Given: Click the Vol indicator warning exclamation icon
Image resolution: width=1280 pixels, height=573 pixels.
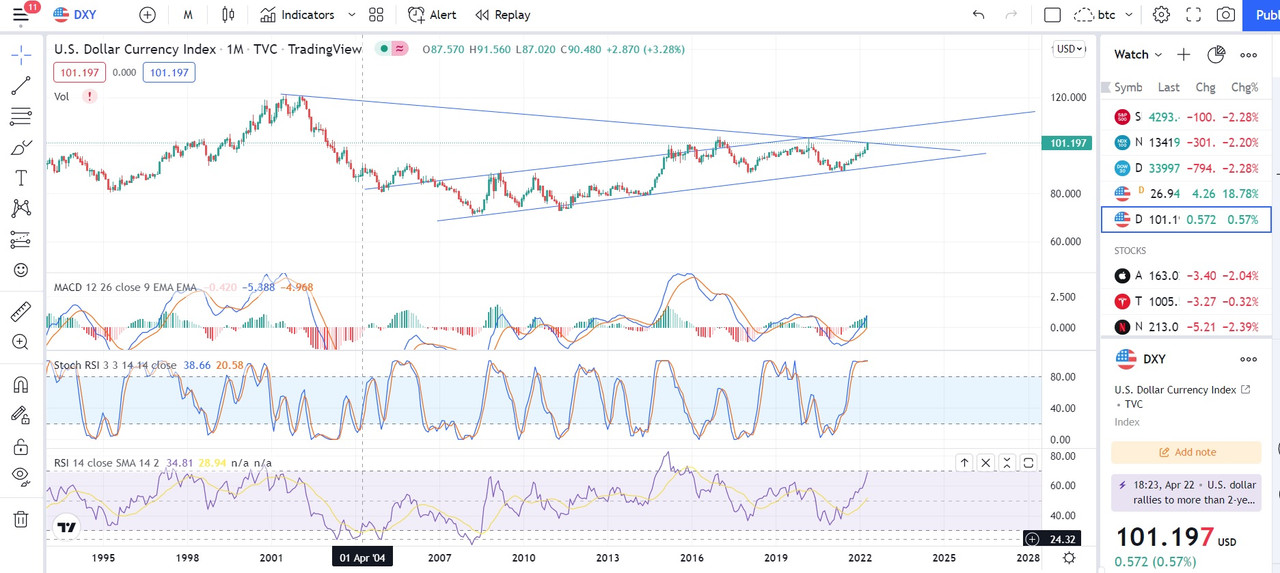Looking at the screenshot, I should (x=90, y=96).
